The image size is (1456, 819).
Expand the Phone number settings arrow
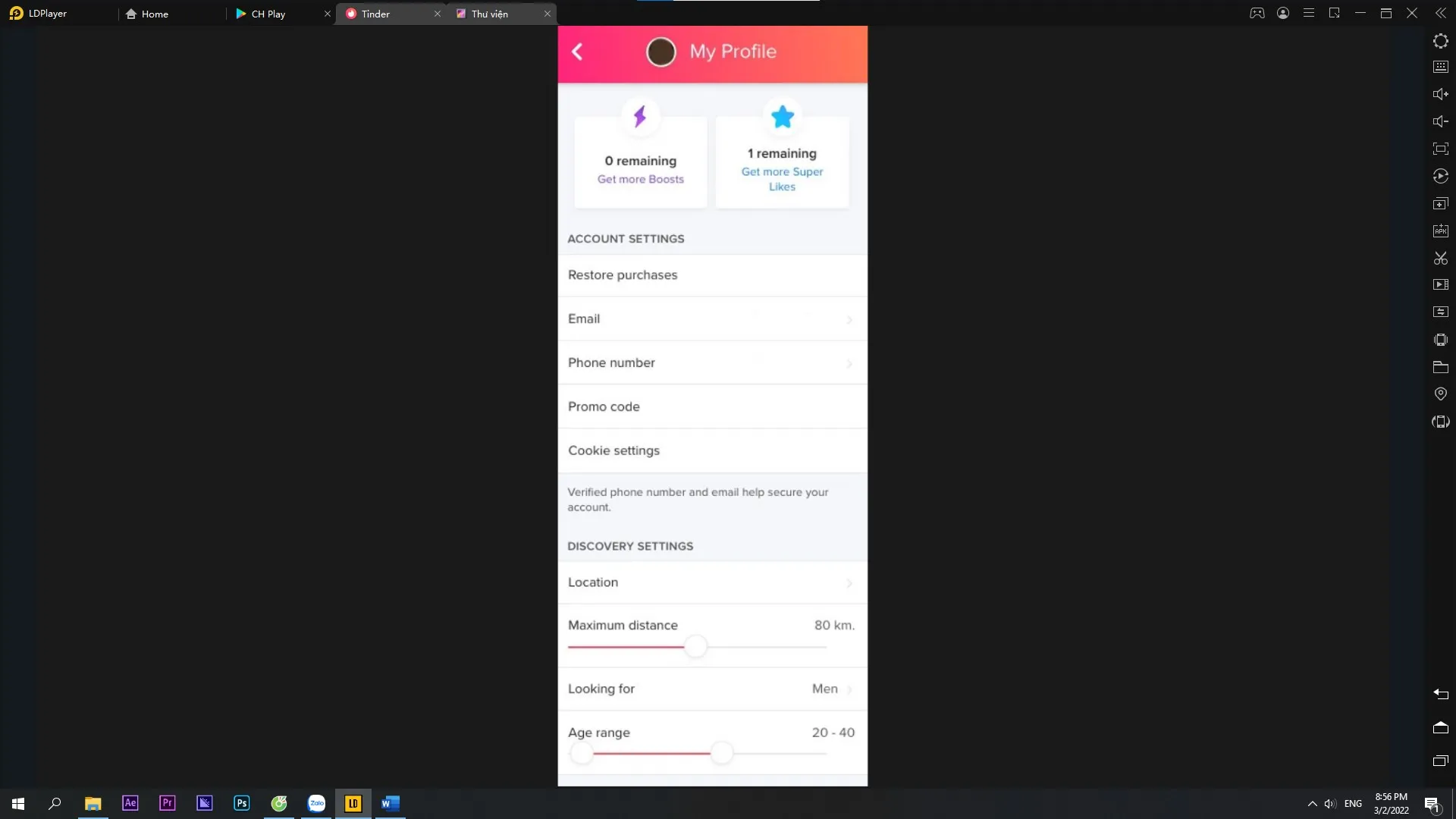850,362
